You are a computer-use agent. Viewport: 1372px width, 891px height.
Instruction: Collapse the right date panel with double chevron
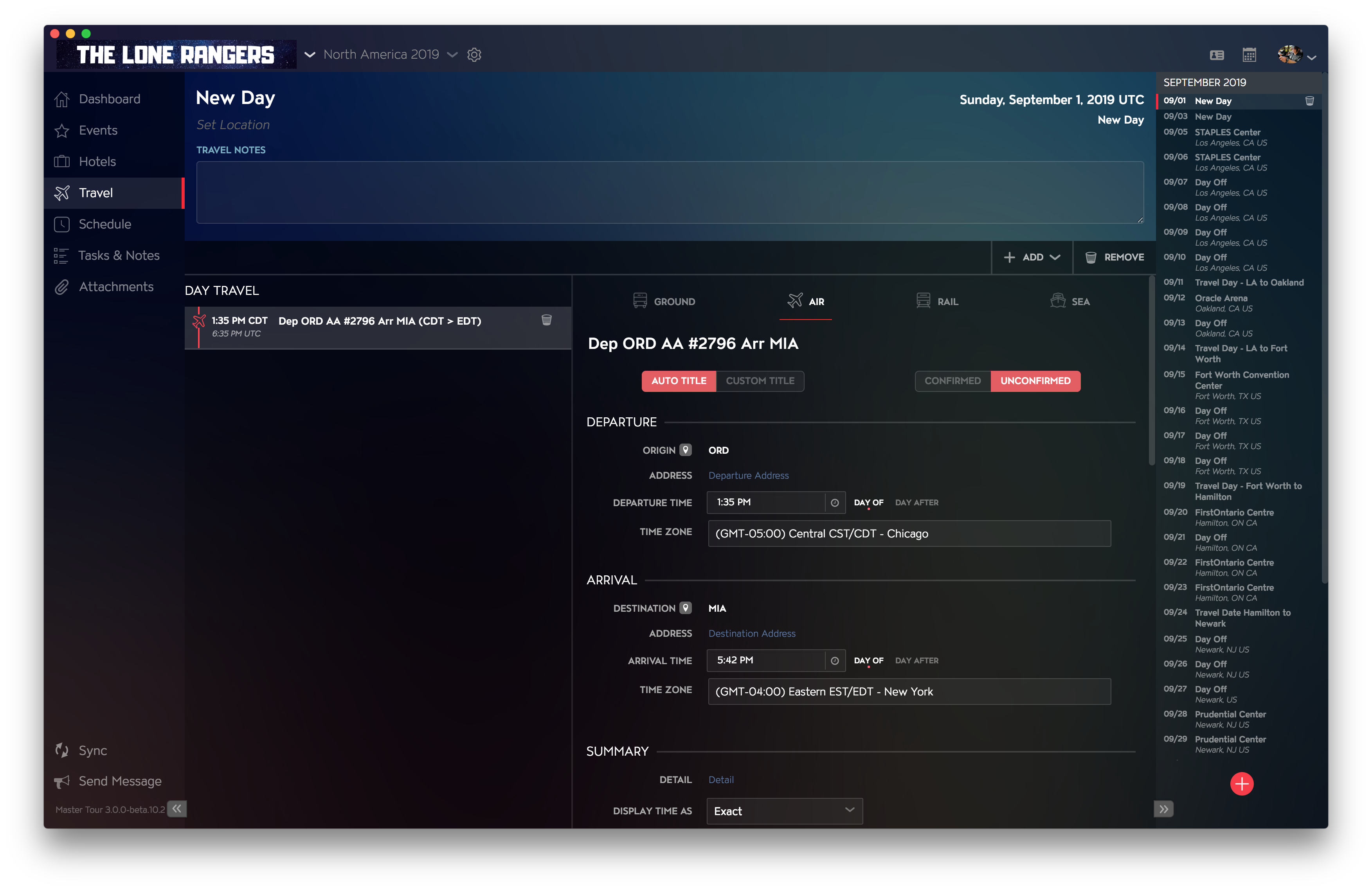click(x=1163, y=808)
